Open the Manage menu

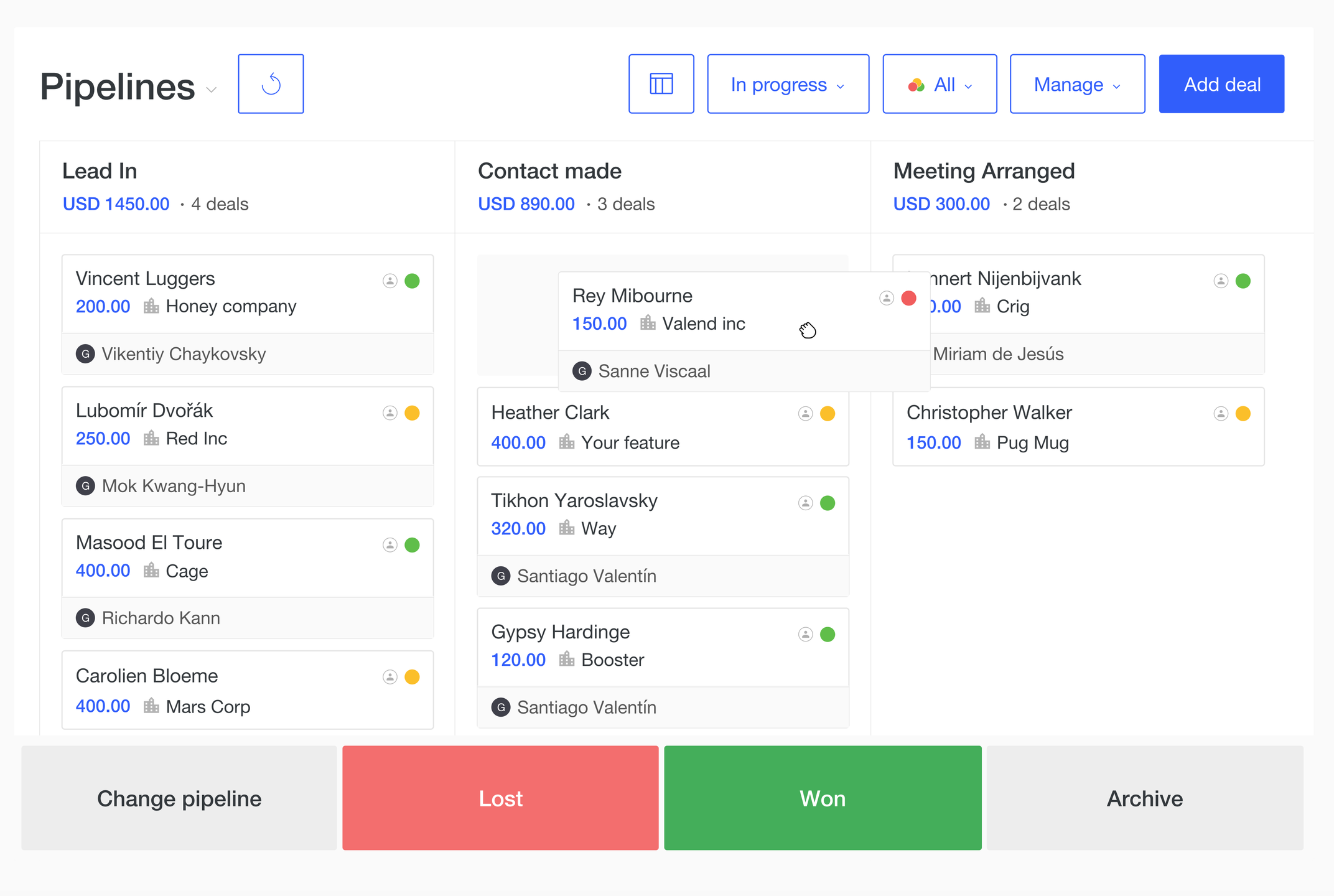coord(1077,84)
